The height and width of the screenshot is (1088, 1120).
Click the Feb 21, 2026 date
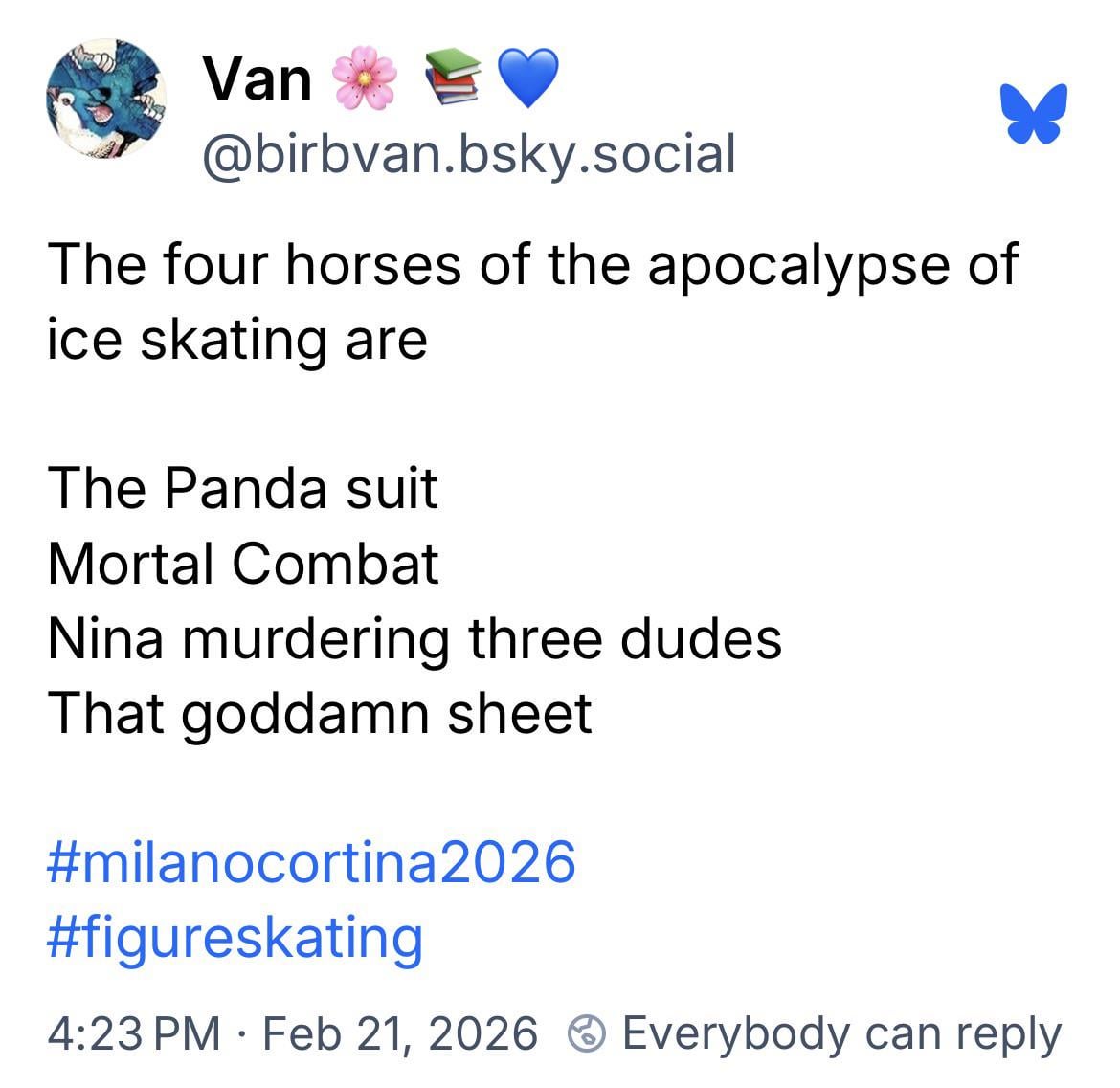point(399,1033)
